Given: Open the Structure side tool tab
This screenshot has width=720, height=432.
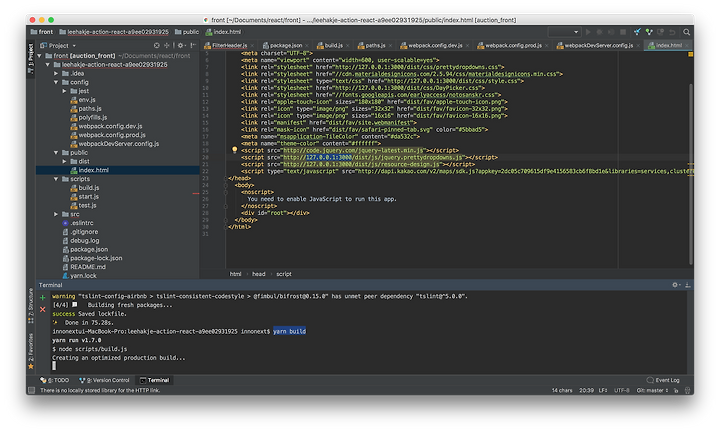Looking at the screenshot, I should pyautogui.click(x=31, y=306).
